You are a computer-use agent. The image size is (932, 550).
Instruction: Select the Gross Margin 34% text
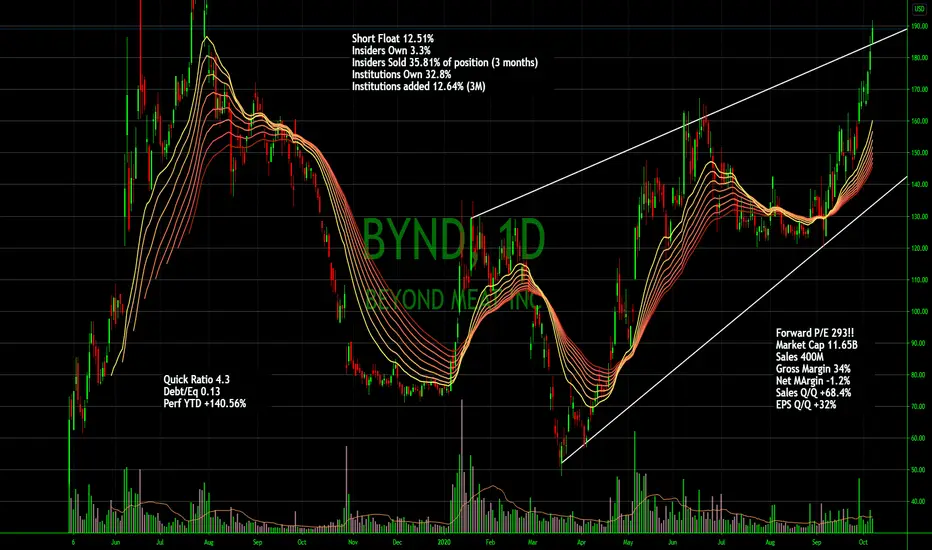click(x=813, y=369)
